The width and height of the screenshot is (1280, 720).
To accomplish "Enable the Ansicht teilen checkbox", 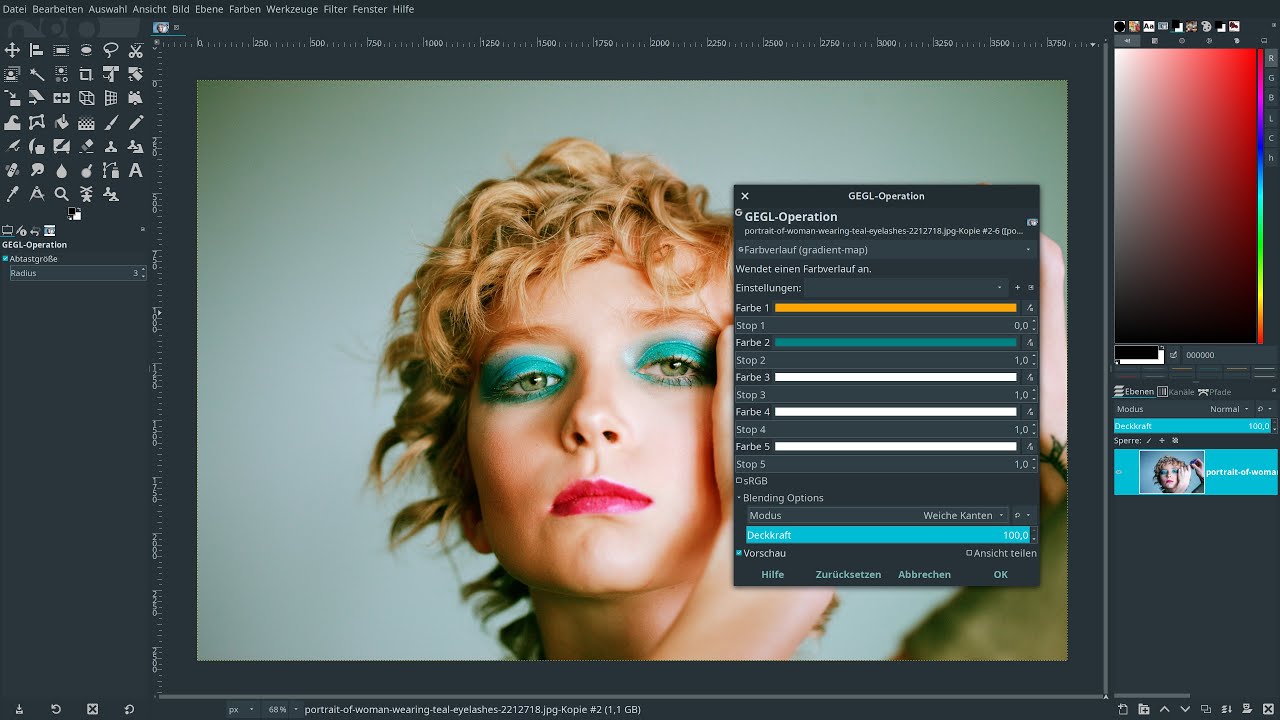I will tap(969, 553).
